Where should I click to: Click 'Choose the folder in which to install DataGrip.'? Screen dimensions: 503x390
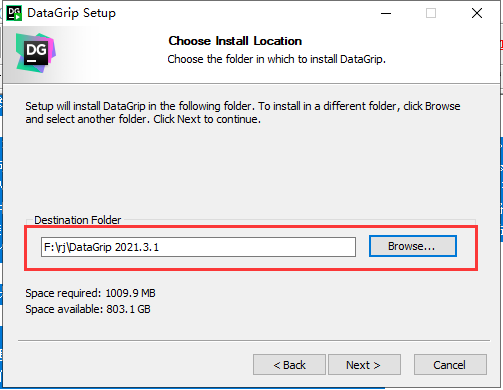click(x=276, y=59)
